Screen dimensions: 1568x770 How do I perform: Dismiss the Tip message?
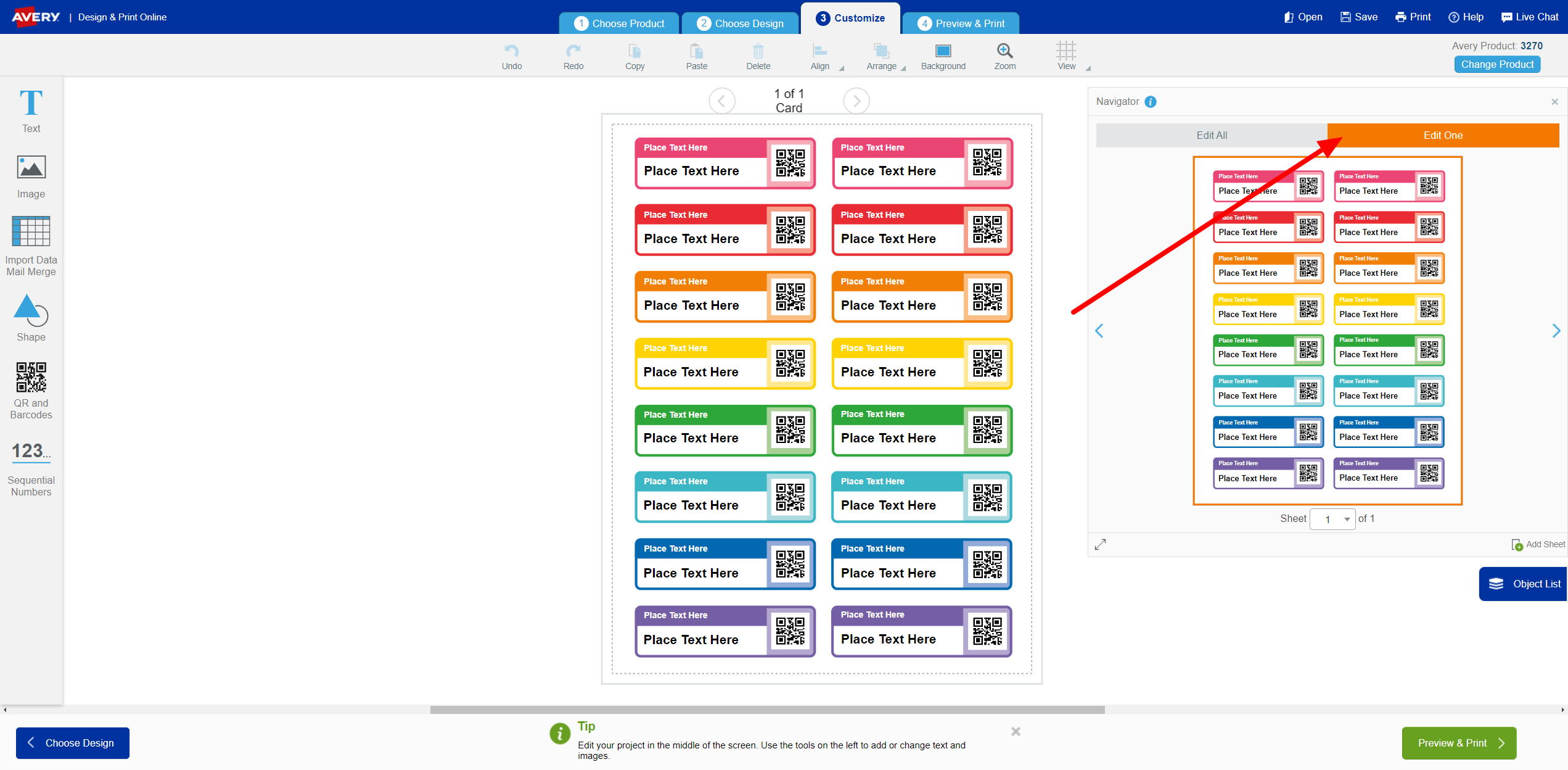(1016, 732)
